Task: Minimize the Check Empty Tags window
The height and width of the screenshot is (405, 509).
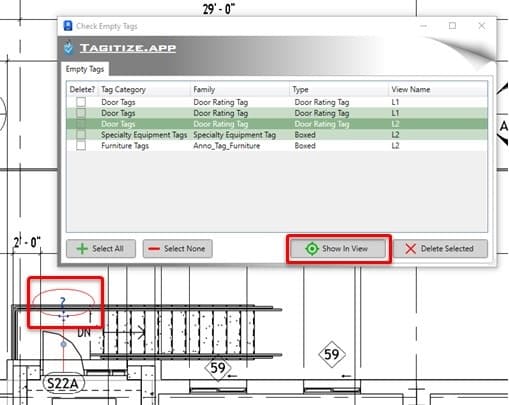Action: [x=423, y=26]
